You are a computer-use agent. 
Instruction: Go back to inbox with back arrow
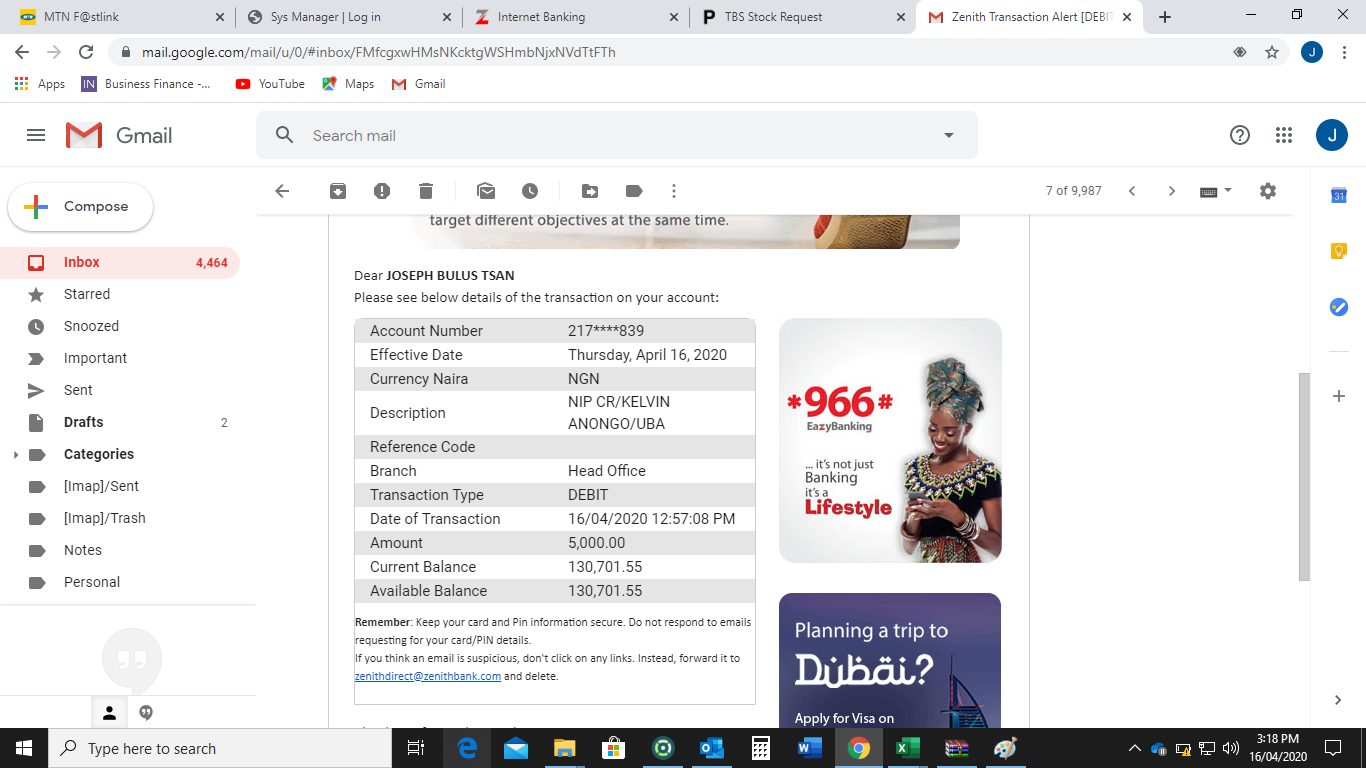click(282, 191)
